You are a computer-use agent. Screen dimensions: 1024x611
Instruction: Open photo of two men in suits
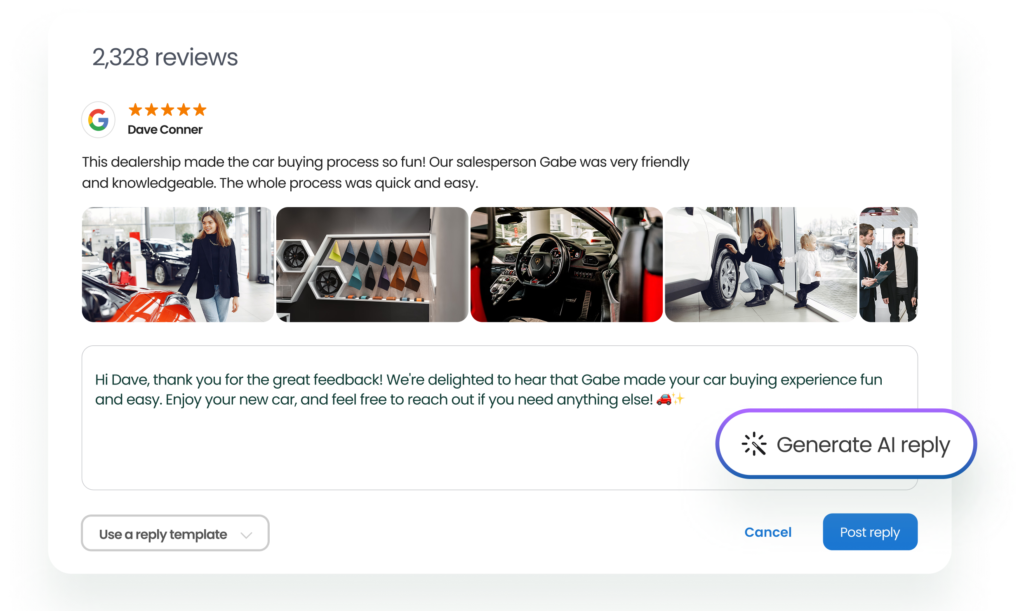point(888,264)
